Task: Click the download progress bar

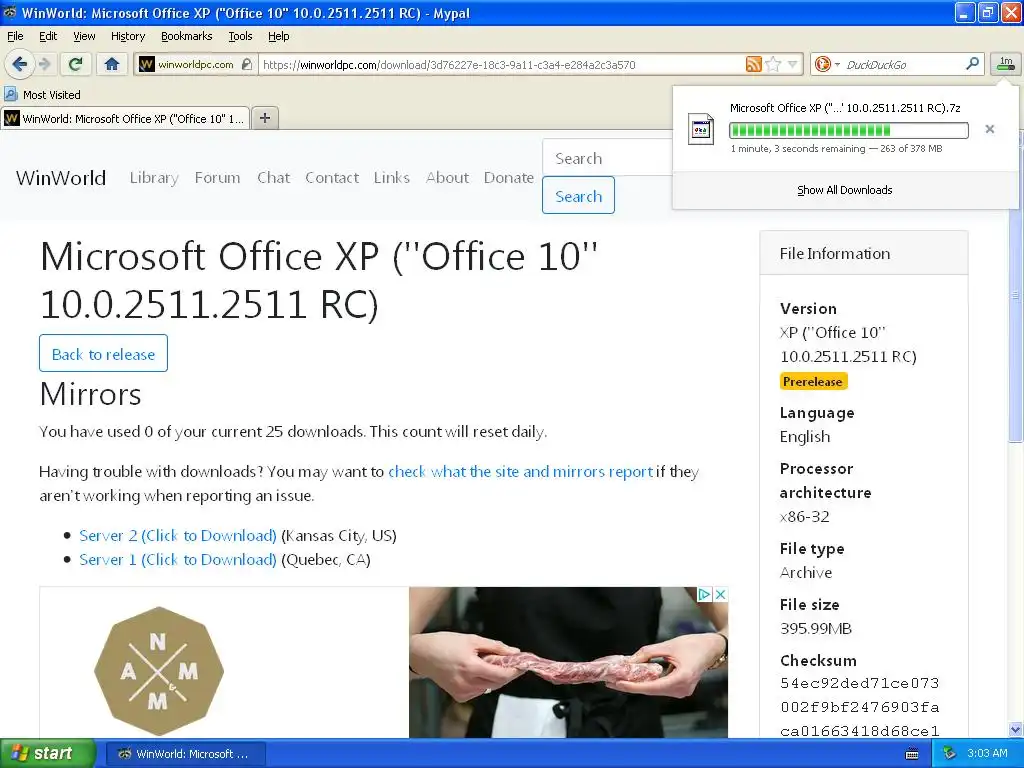Action: [x=848, y=131]
